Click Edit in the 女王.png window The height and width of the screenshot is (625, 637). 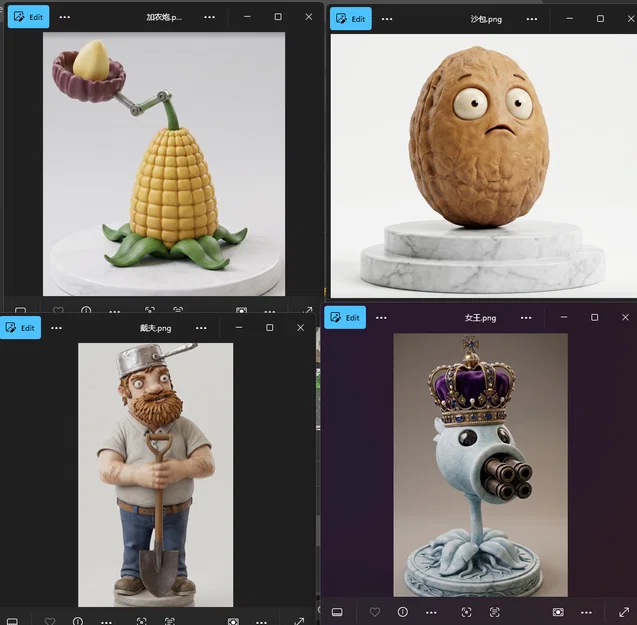tap(345, 317)
